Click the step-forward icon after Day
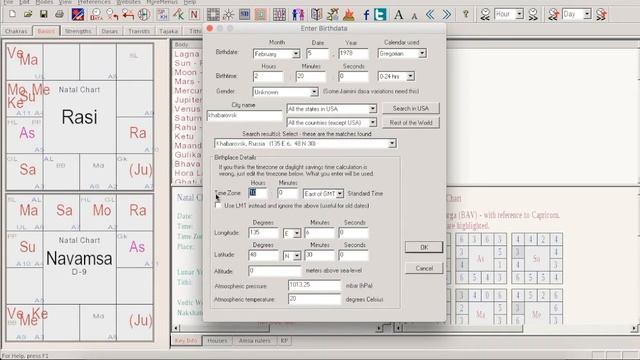 click(601, 15)
